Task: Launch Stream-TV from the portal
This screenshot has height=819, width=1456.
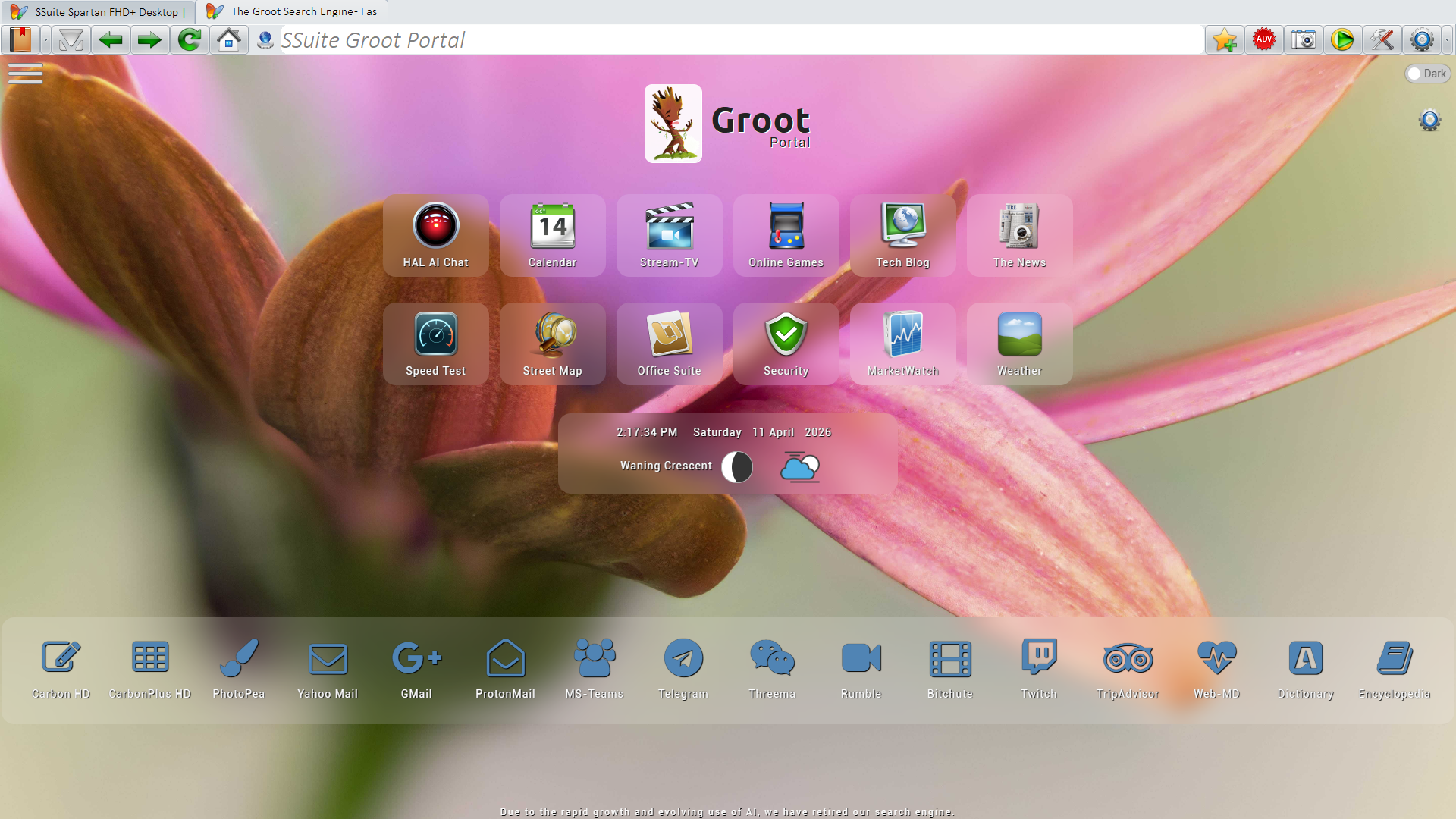Action: (669, 235)
